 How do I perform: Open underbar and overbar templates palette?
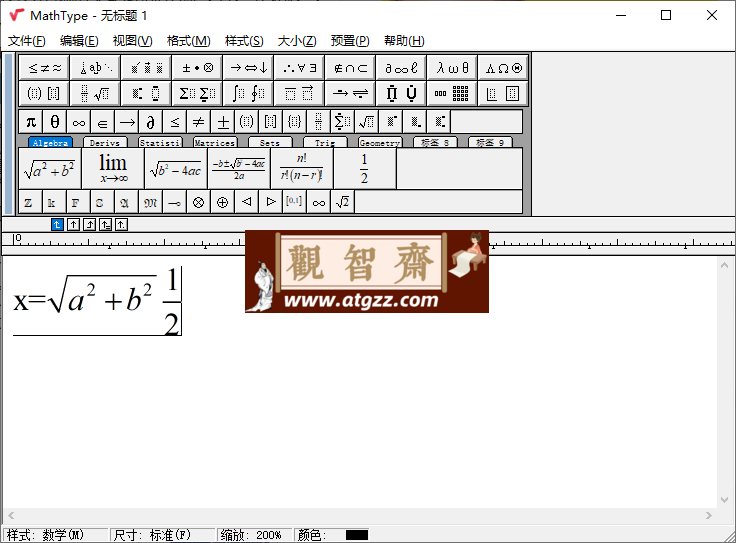coord(299,93)
